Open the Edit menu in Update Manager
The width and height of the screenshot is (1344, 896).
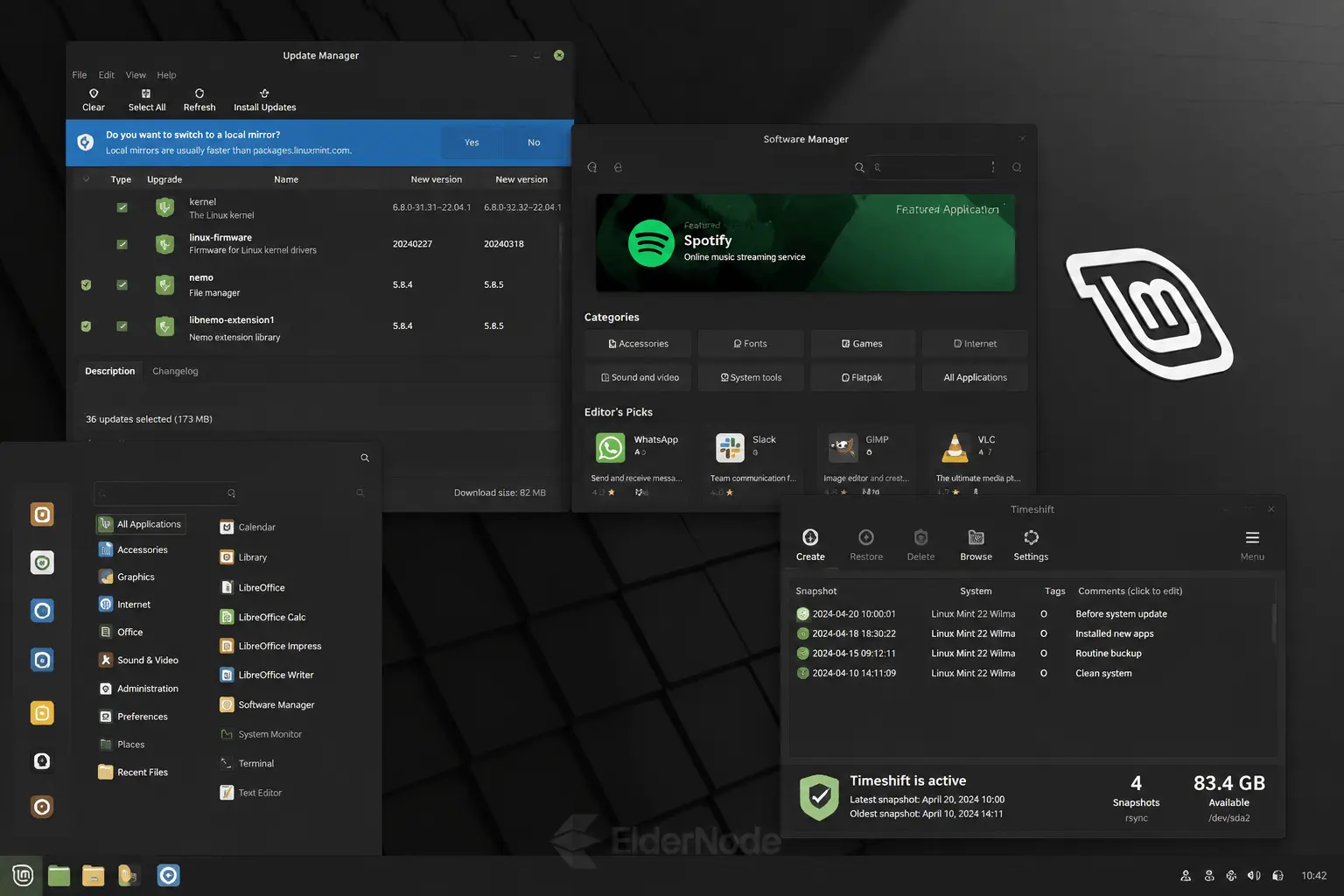[107, 75]
